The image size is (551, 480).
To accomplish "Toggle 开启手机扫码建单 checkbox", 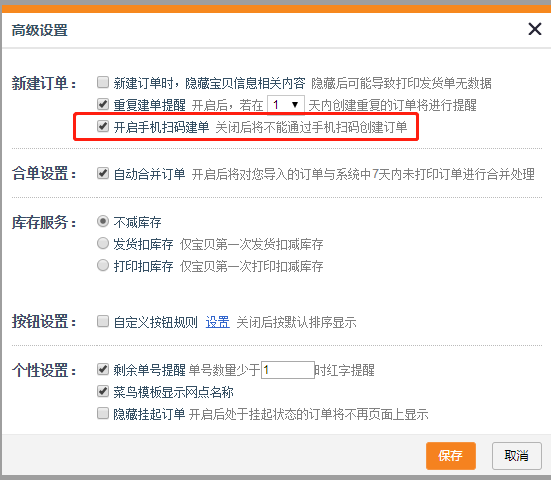I will [x=103, y=126].
